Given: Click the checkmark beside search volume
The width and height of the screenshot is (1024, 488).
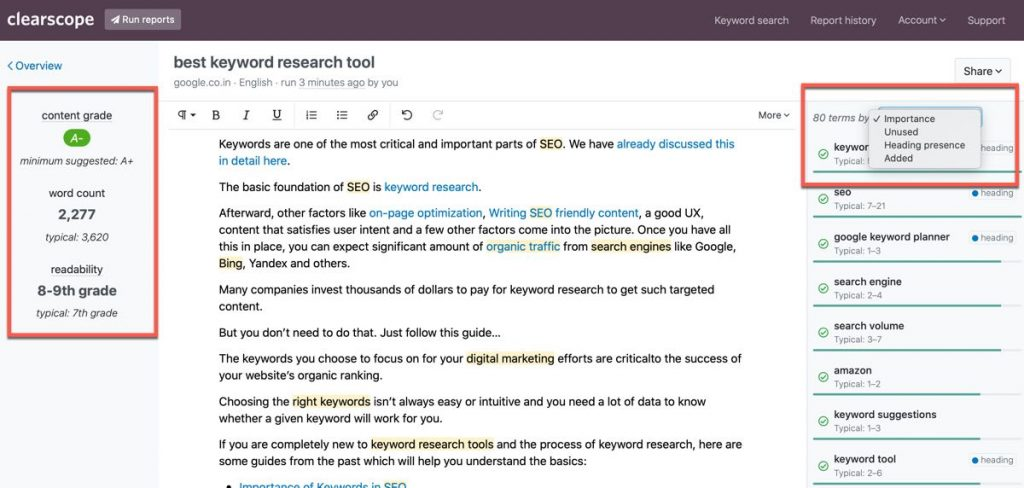Looking at the screenshot, I should (823, 332).
